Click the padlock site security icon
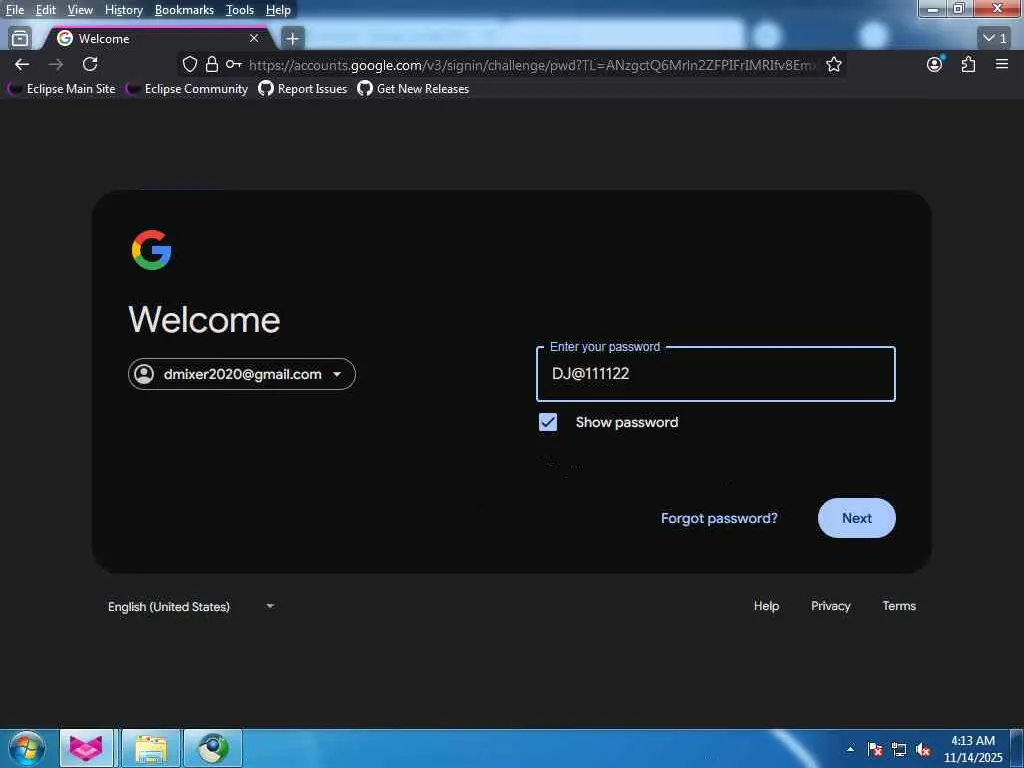The image size is (1024, 768). 212,64
